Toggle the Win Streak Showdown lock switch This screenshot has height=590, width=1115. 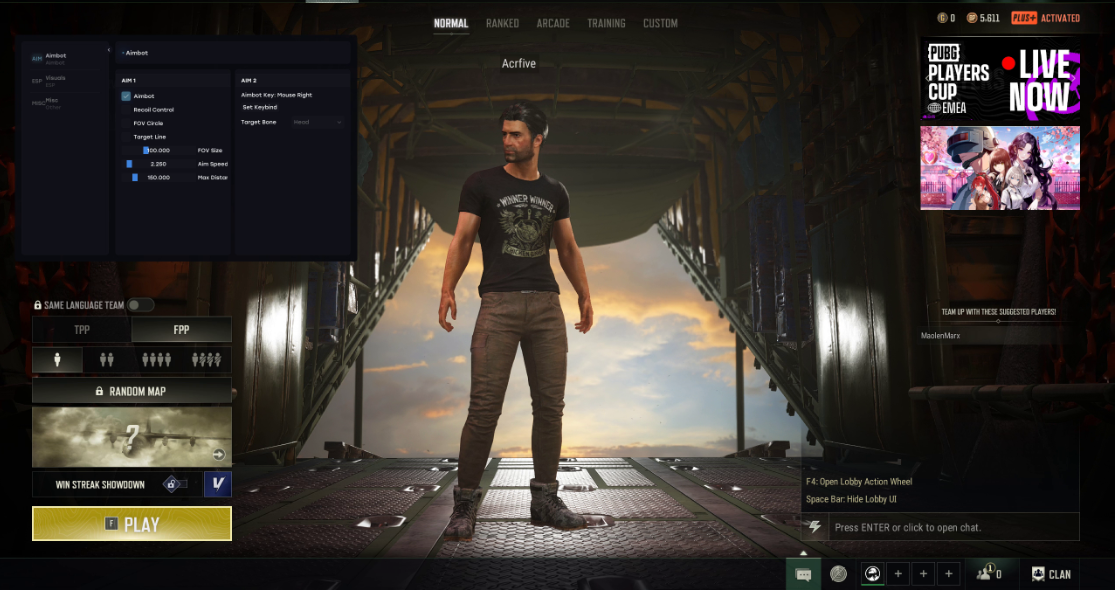click(x=175, y=484)
